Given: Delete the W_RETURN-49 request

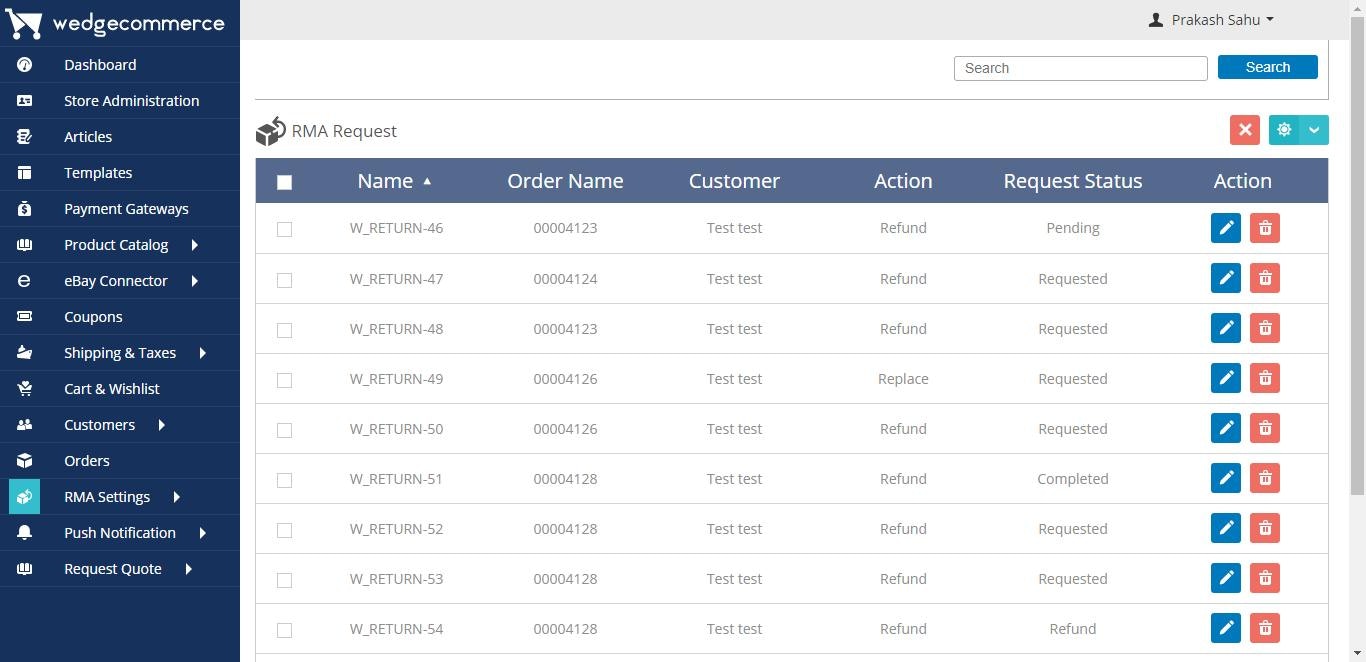Looking at the screenshot, I should point(1265,378).
